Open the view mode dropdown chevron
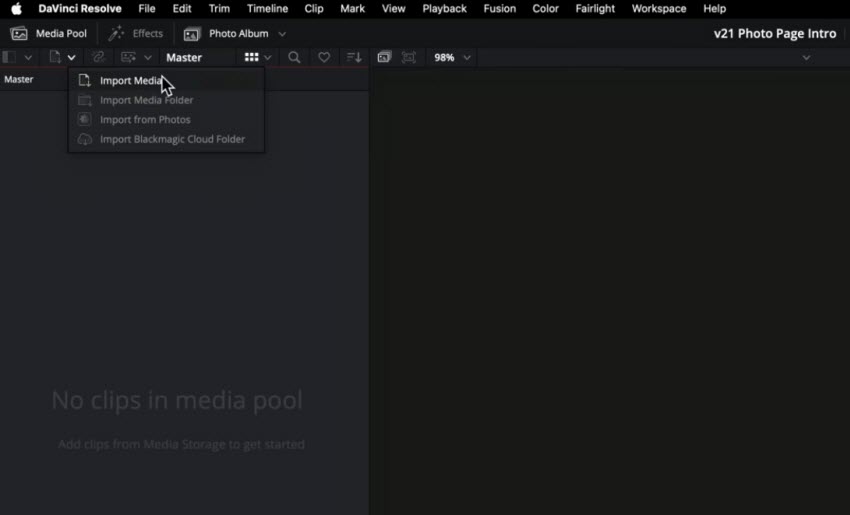Image resolution: width=850 pixels, height=515 pixels. click(268, 57)
